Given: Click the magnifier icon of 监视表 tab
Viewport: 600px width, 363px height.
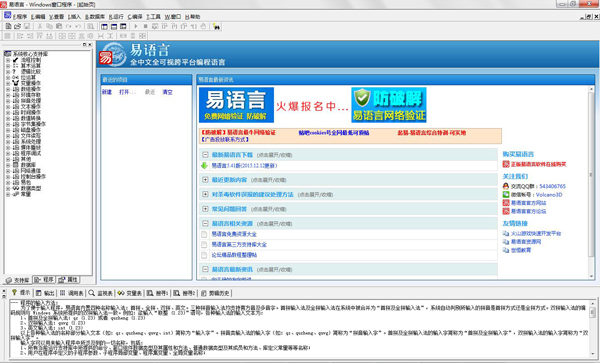Looking at the screenshot, I should 91,293.
